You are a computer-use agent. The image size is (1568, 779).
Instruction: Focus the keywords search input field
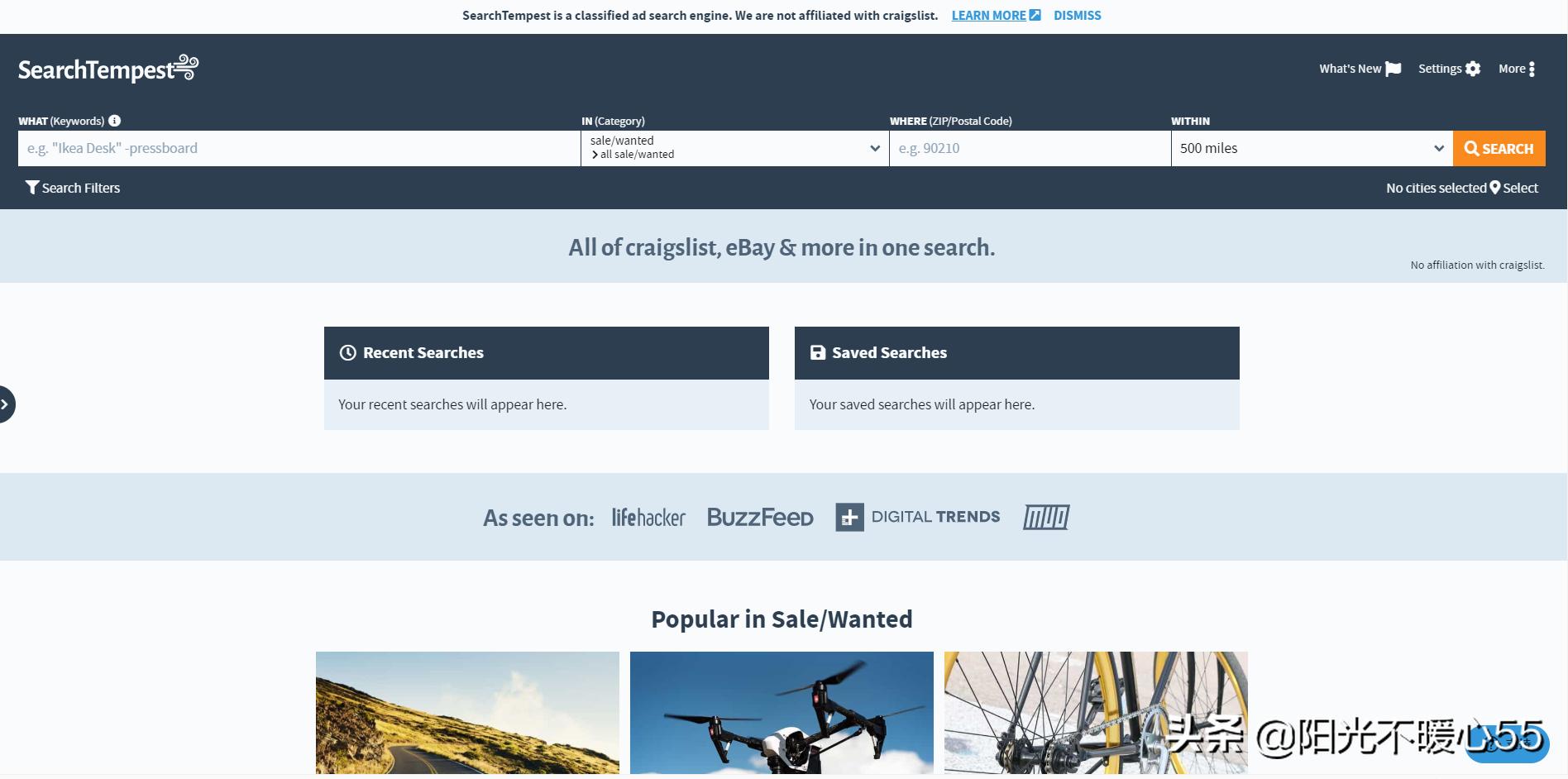(x=299, y=148)
